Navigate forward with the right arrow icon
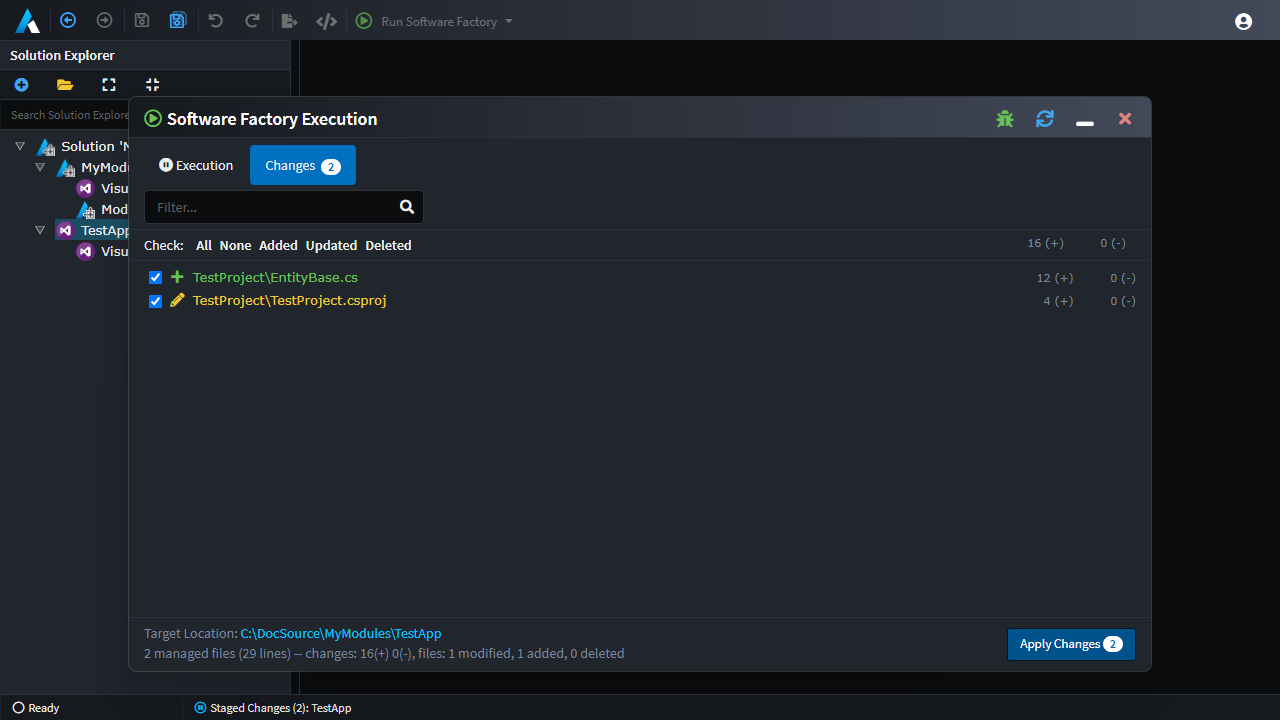Image resolution: width=1280 pixels, height=720 pixels. 104,20
